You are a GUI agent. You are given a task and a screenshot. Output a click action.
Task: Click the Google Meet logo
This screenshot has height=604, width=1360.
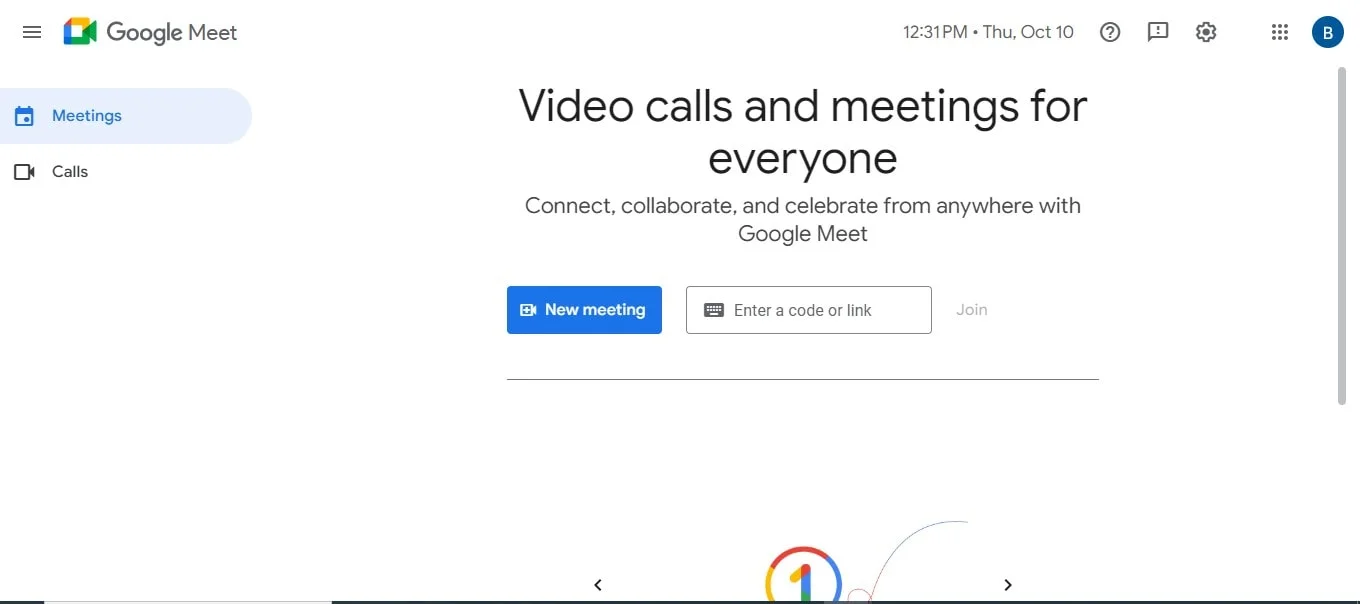pyautogui.click(x=150, y=32)
